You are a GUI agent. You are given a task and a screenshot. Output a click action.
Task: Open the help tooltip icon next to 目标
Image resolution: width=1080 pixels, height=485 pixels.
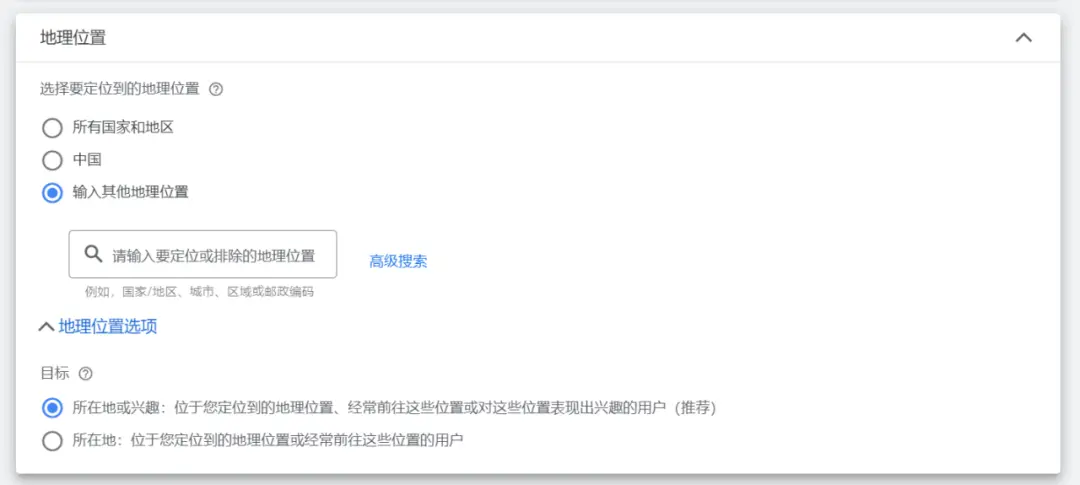point(86,374)
